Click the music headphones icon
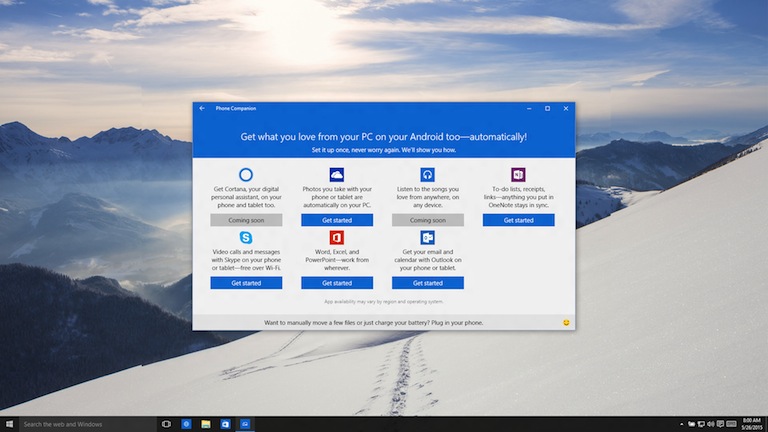The width and height of the screenshot is (768, 432). (427, 175)
